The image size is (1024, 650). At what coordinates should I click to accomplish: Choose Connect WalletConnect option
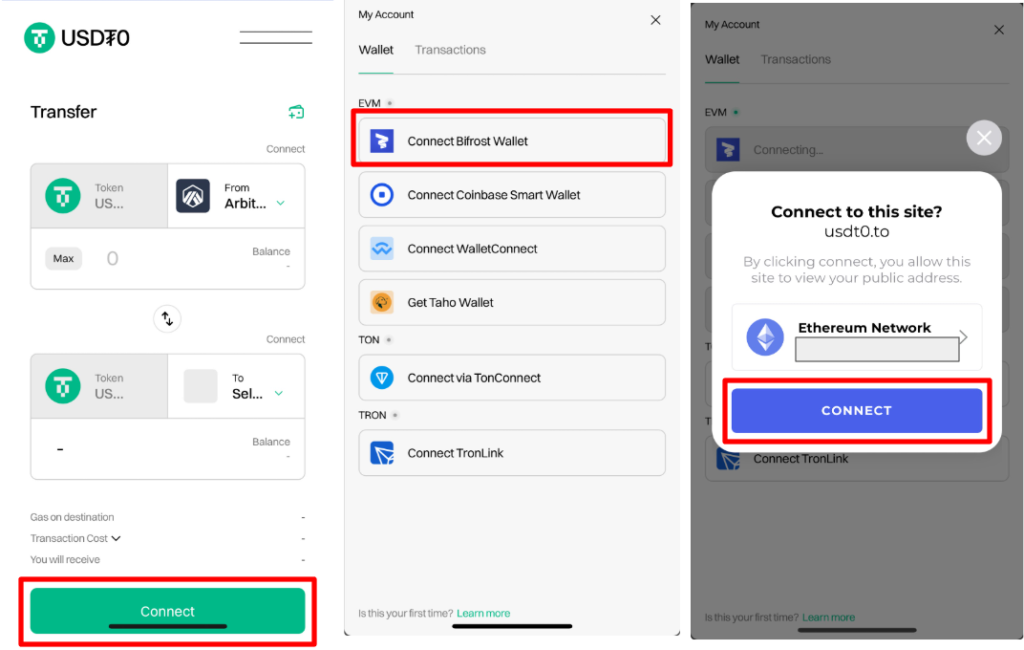512,249
